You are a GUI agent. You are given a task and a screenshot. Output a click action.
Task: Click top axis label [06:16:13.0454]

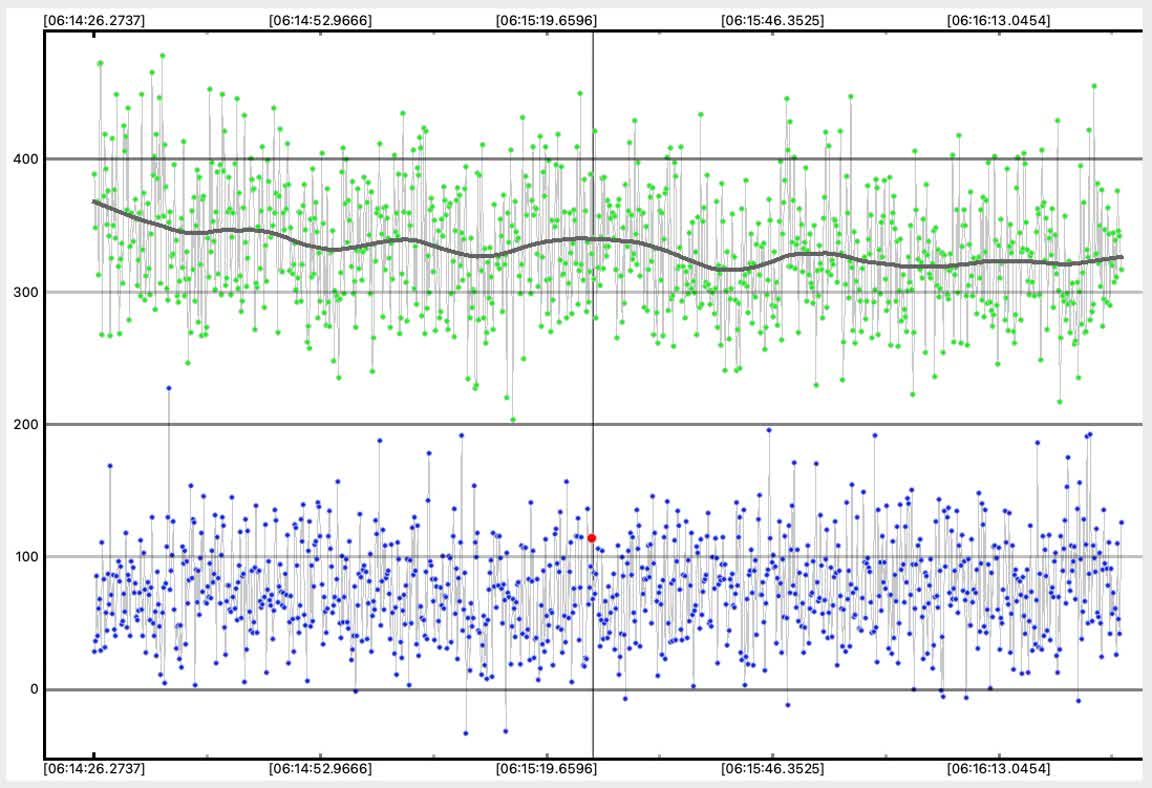999,21
